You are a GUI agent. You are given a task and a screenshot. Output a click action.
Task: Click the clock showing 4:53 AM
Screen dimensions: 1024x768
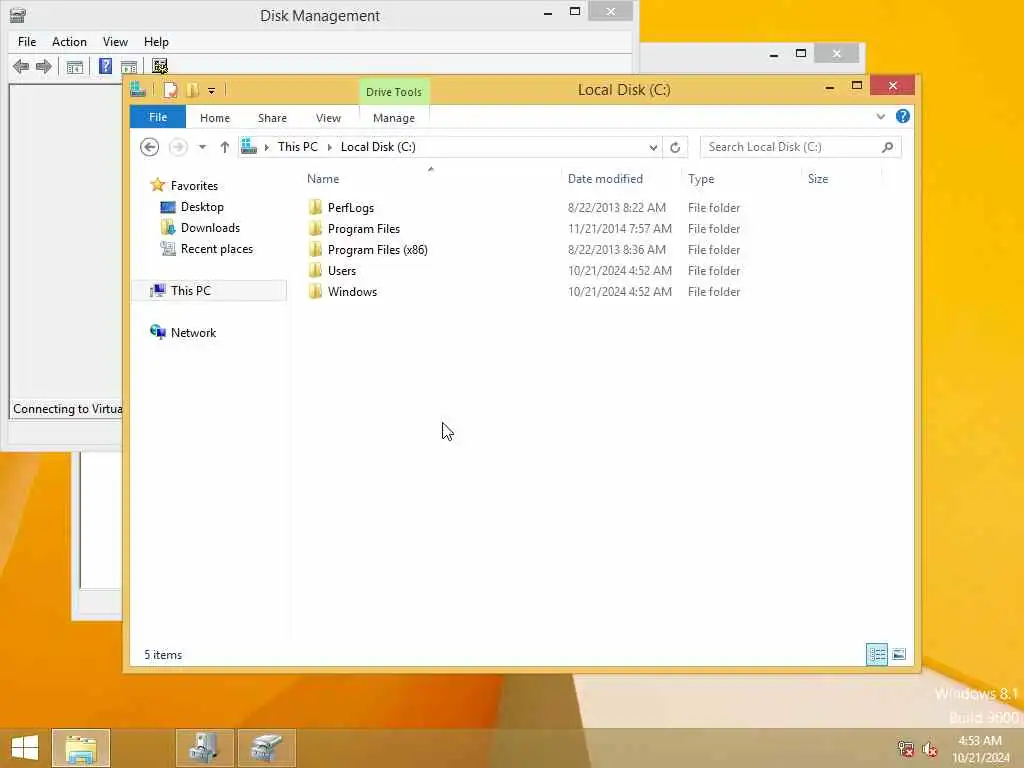980,741
